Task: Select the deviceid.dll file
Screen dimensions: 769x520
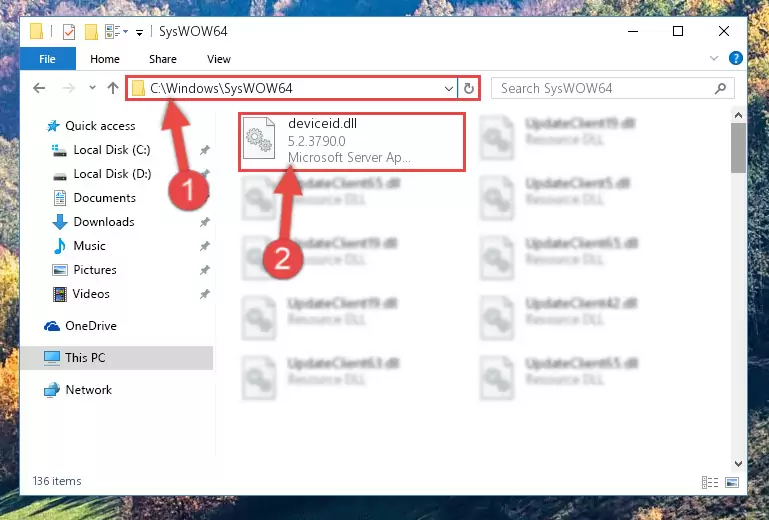Action: click(352, 142)
